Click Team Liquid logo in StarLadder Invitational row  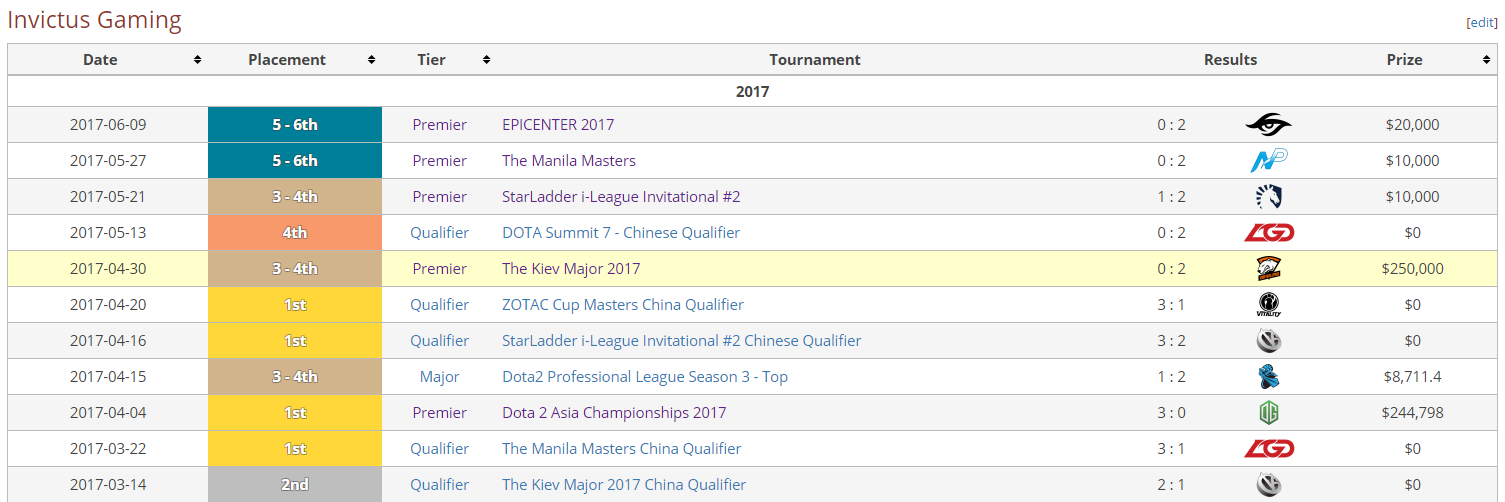click(1268, 197)
